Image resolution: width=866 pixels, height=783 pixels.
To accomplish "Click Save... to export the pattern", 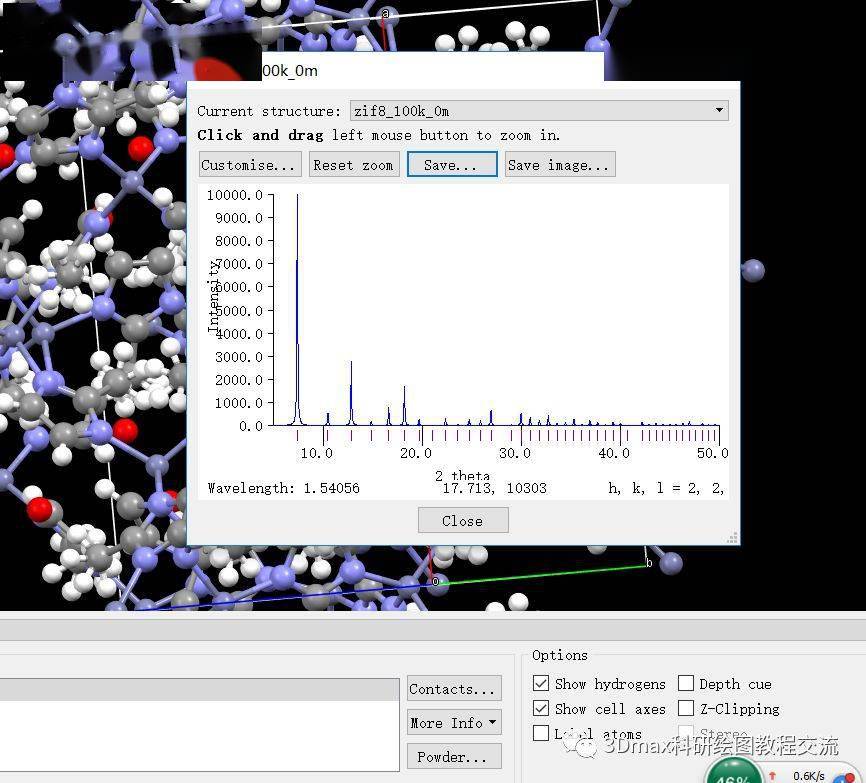I will tap(452, 165).
